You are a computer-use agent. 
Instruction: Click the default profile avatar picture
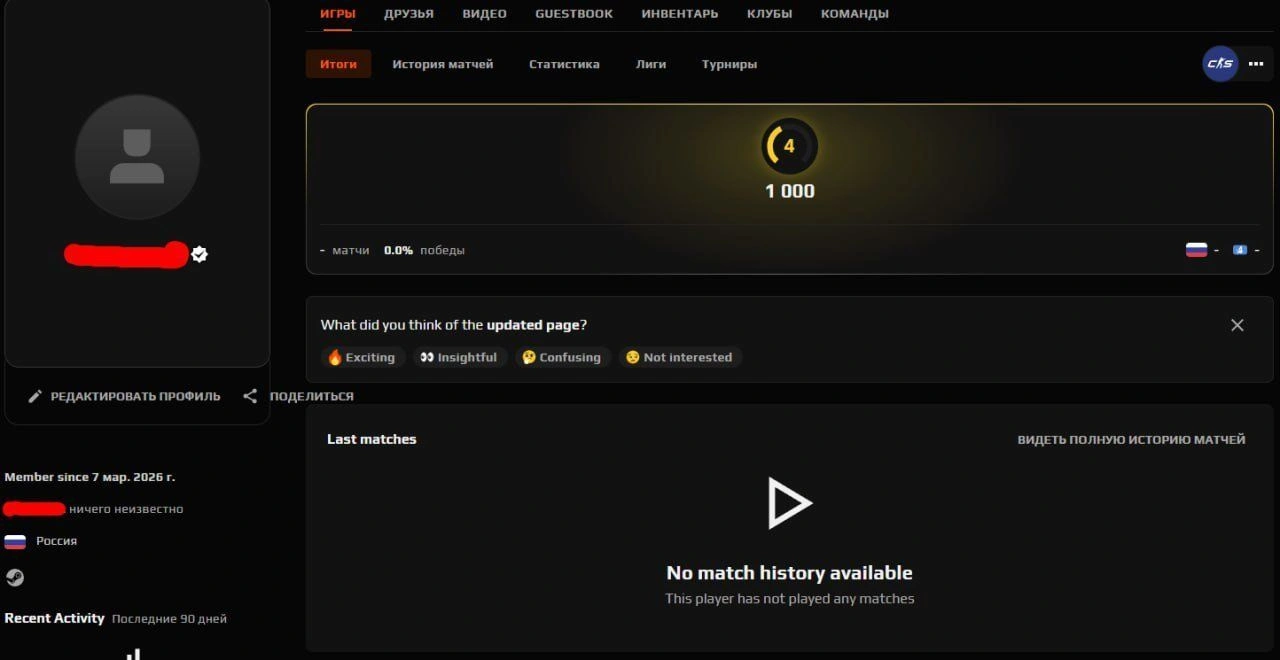point(137,157)
